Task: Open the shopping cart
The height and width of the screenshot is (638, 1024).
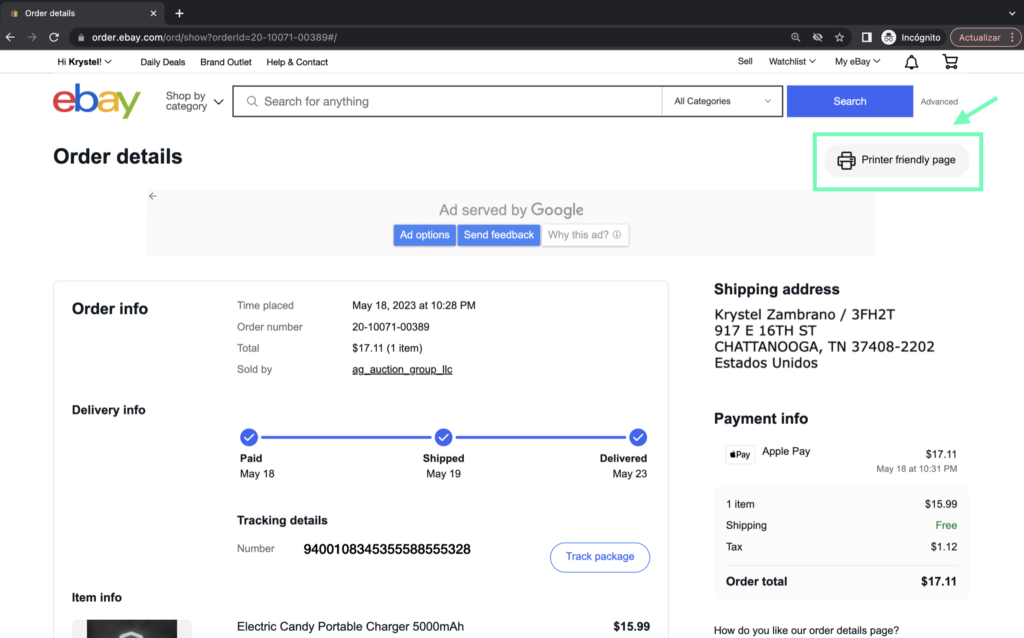Action: pos(950,62)
